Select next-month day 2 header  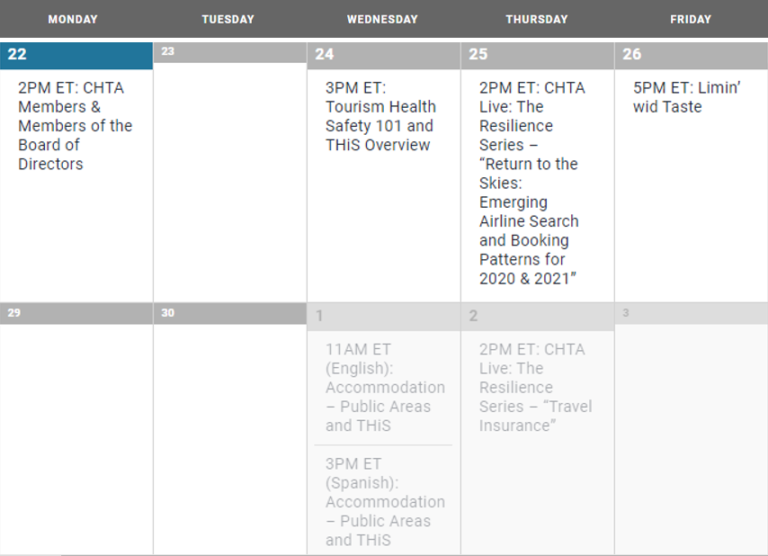[537, 316]
